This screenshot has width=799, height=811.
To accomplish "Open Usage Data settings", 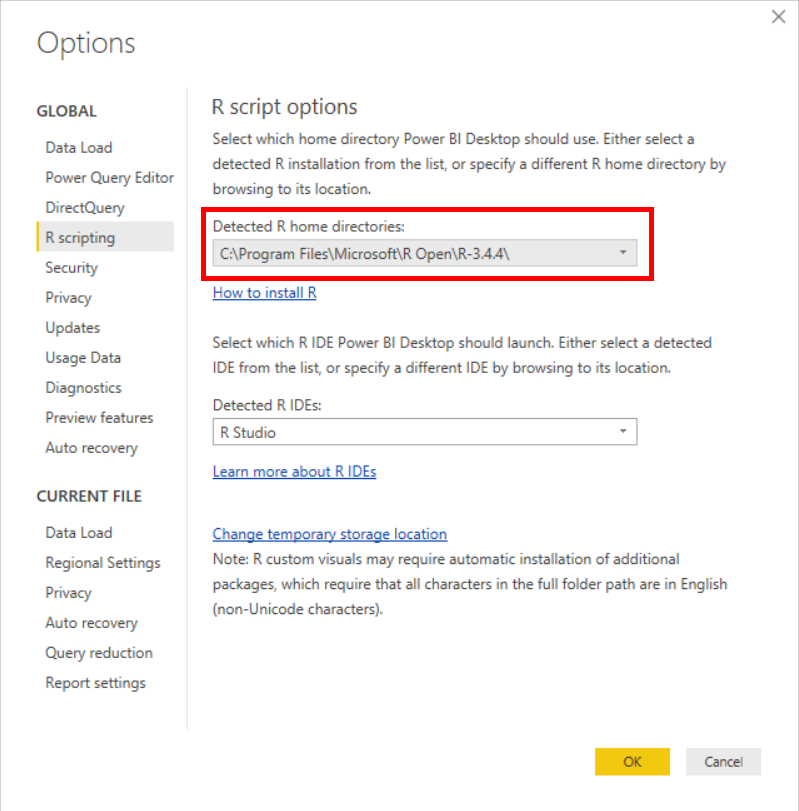I will click(x=83, y=357).
